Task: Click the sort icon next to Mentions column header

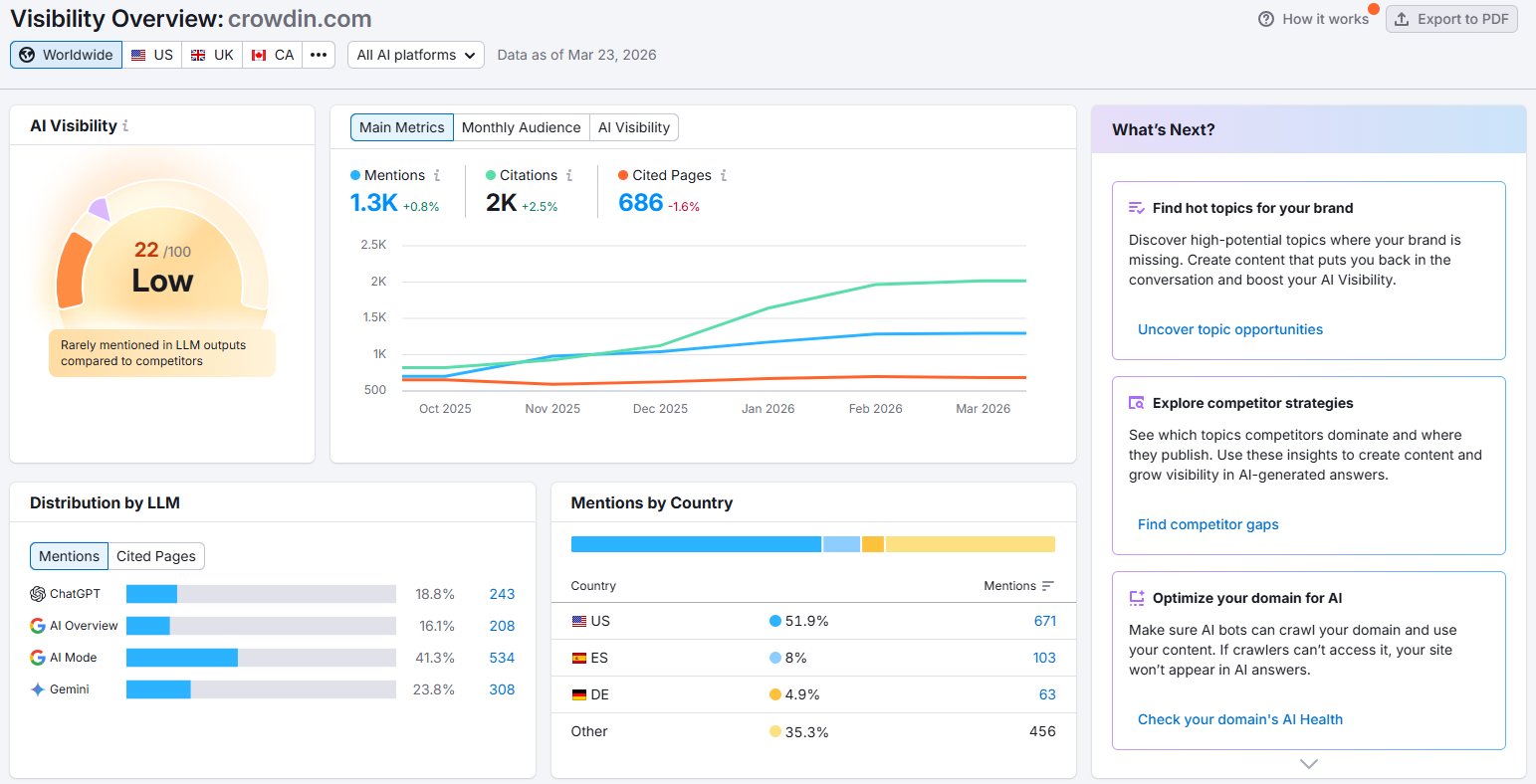Action: pos(1049,586)
